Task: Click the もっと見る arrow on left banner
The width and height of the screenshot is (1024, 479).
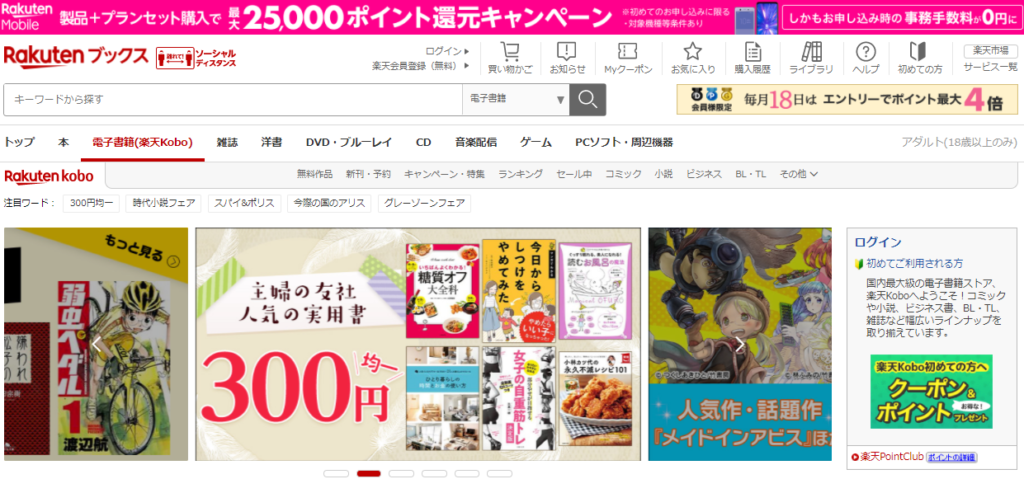Action: tap(173, 262)
